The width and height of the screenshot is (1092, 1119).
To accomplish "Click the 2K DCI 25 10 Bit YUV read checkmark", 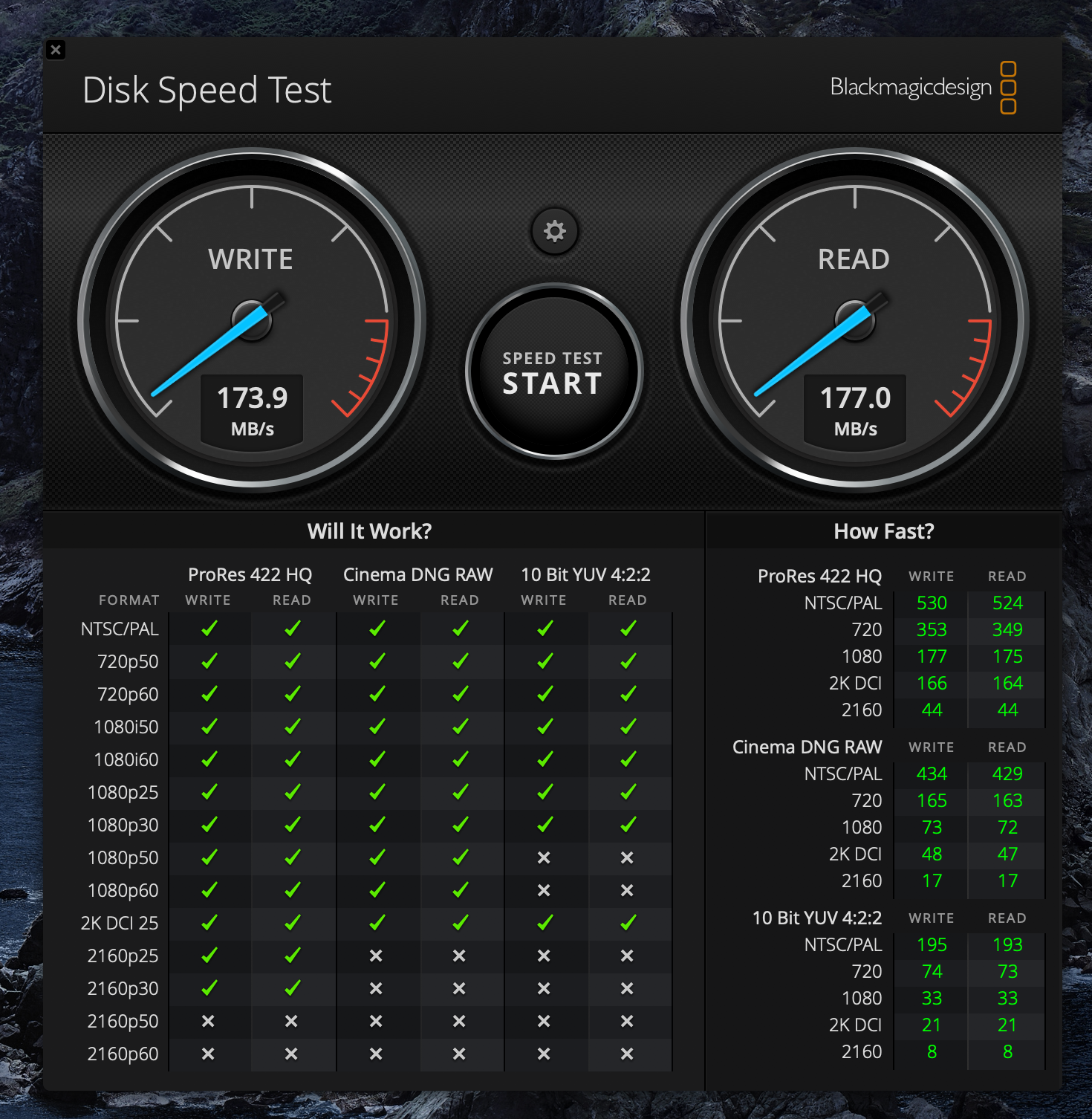I will [x=628, y=922].
